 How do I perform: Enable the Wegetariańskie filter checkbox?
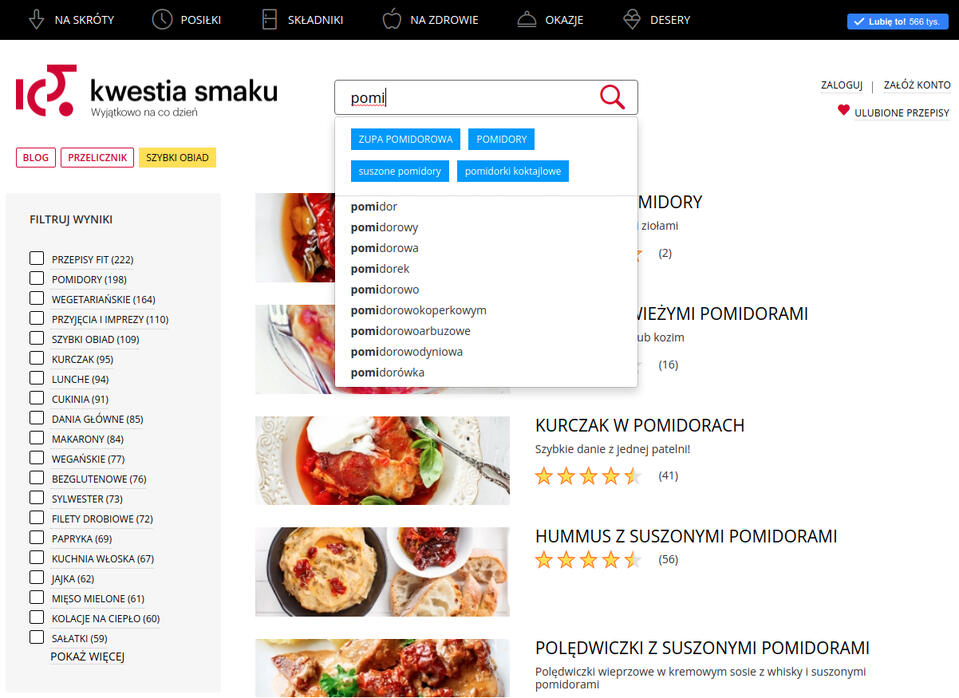pyautogui.click(x=37, y=298)
